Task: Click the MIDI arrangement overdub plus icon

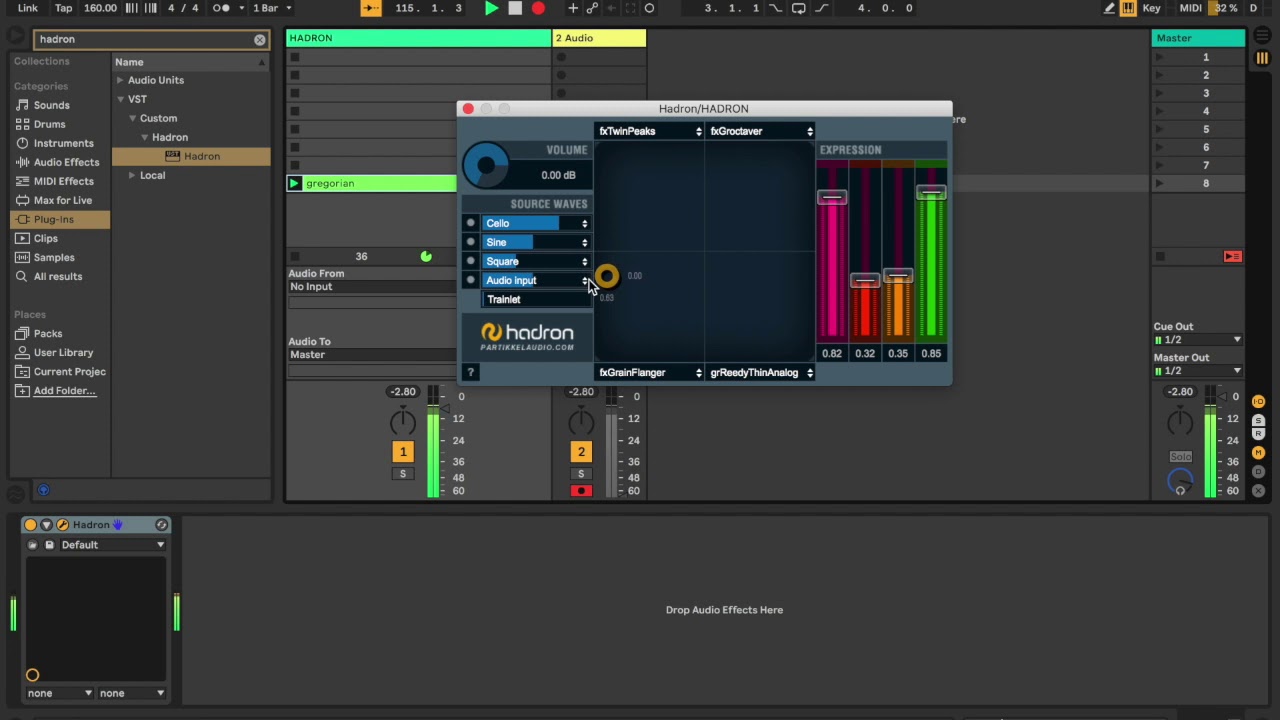Action: point(573,8)
